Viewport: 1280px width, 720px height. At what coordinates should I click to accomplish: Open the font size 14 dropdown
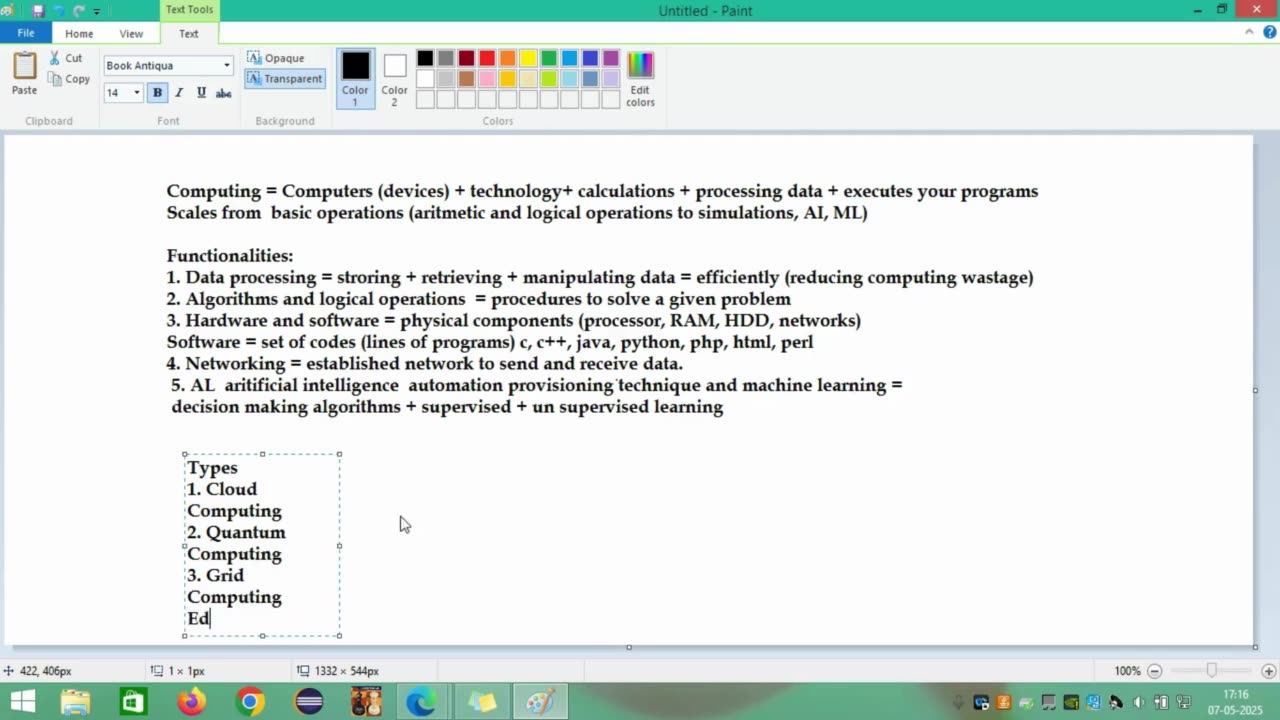pyautogui.click(x=137, y=93)
